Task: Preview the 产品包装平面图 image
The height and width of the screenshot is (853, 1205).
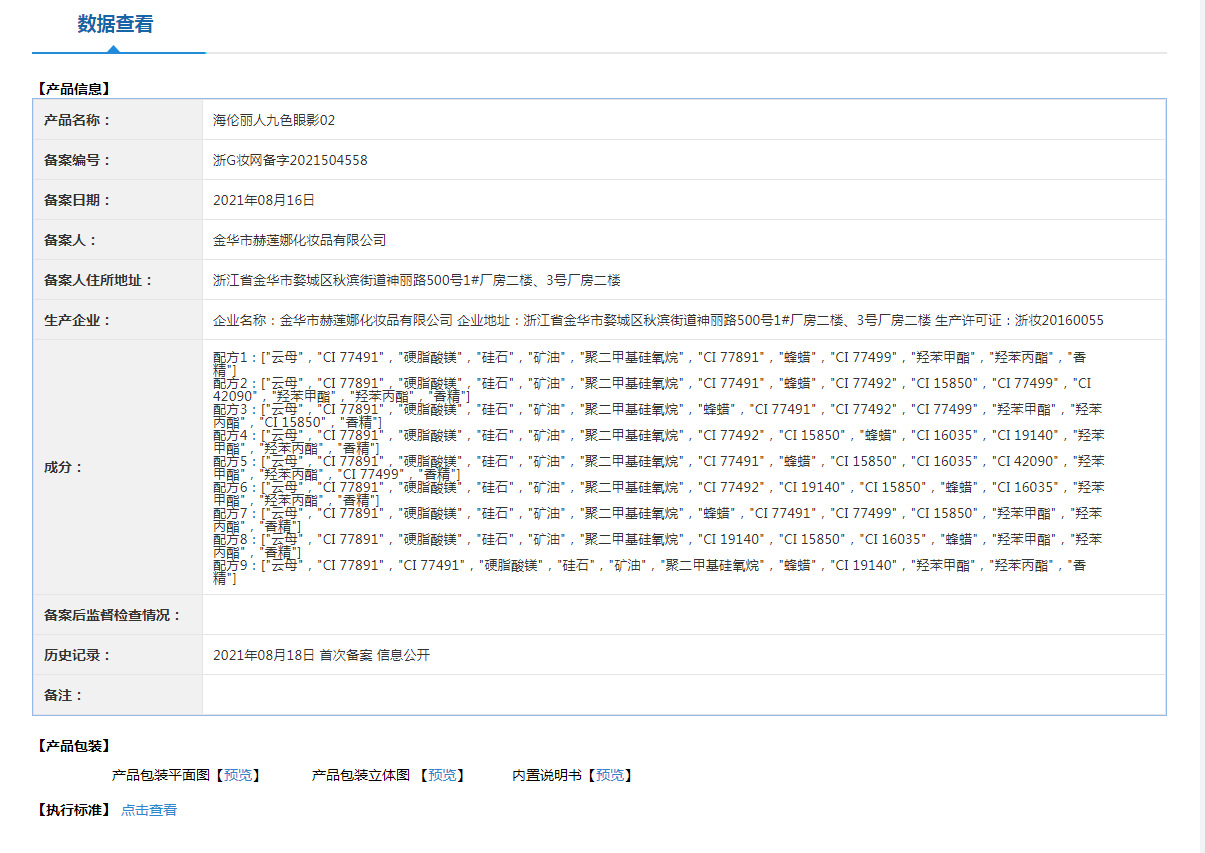Action: pyautogui.click(x=239, y=775)
